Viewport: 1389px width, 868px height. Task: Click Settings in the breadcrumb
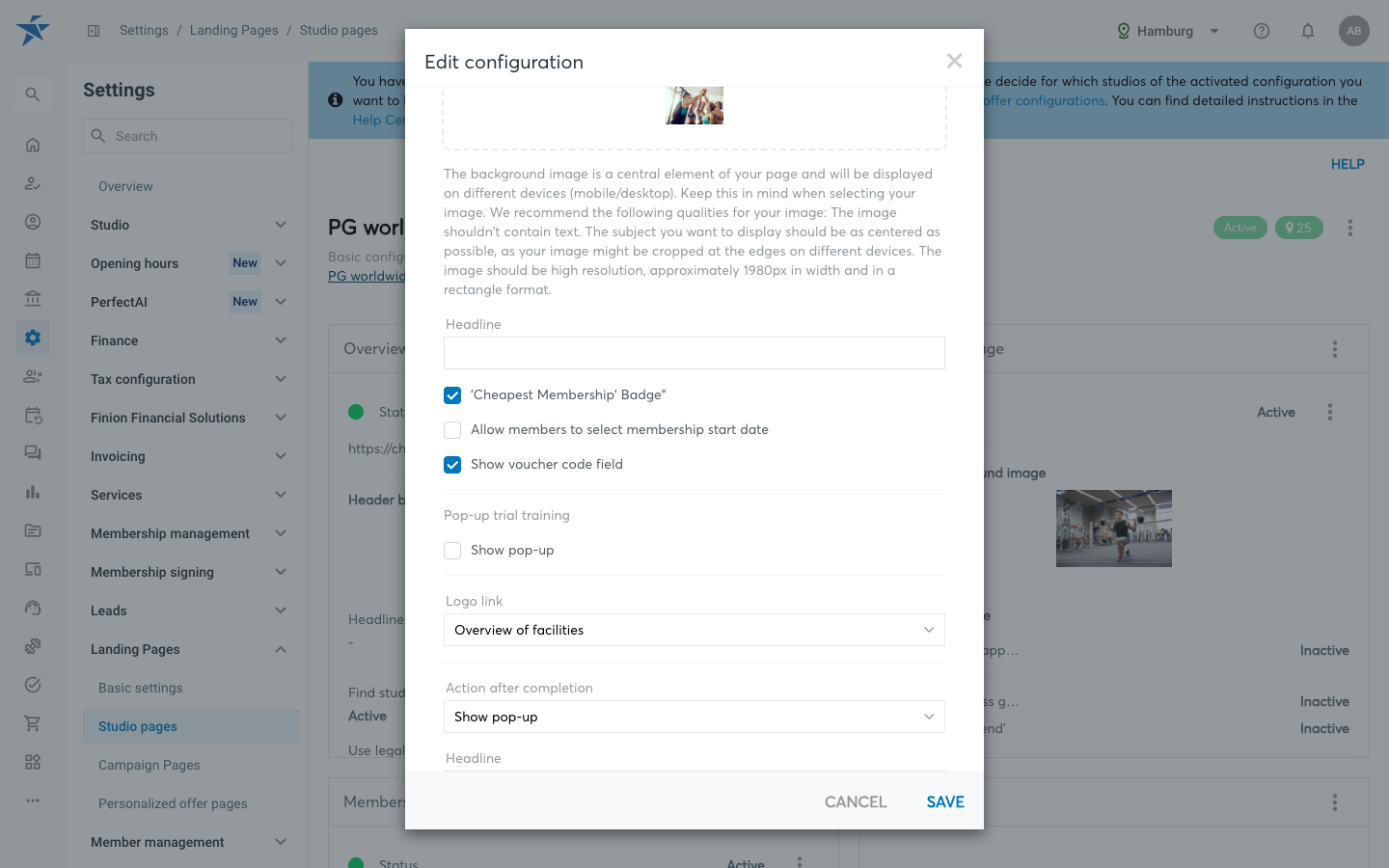[144, 30]
